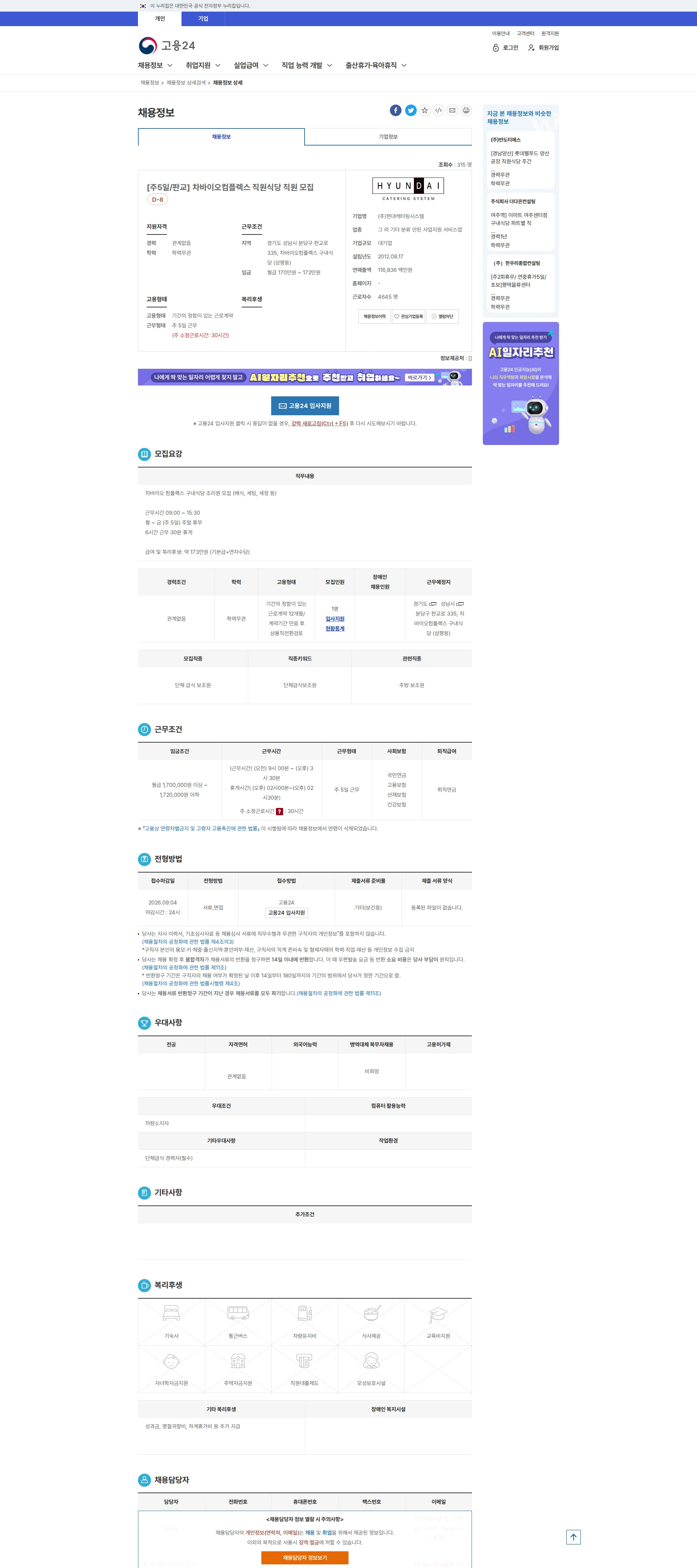Image resolution: width=697 pixels, height=1568 pixels.
Task: Click the 고용24 입사지원 apply button
Action: (x=305, y=406)
